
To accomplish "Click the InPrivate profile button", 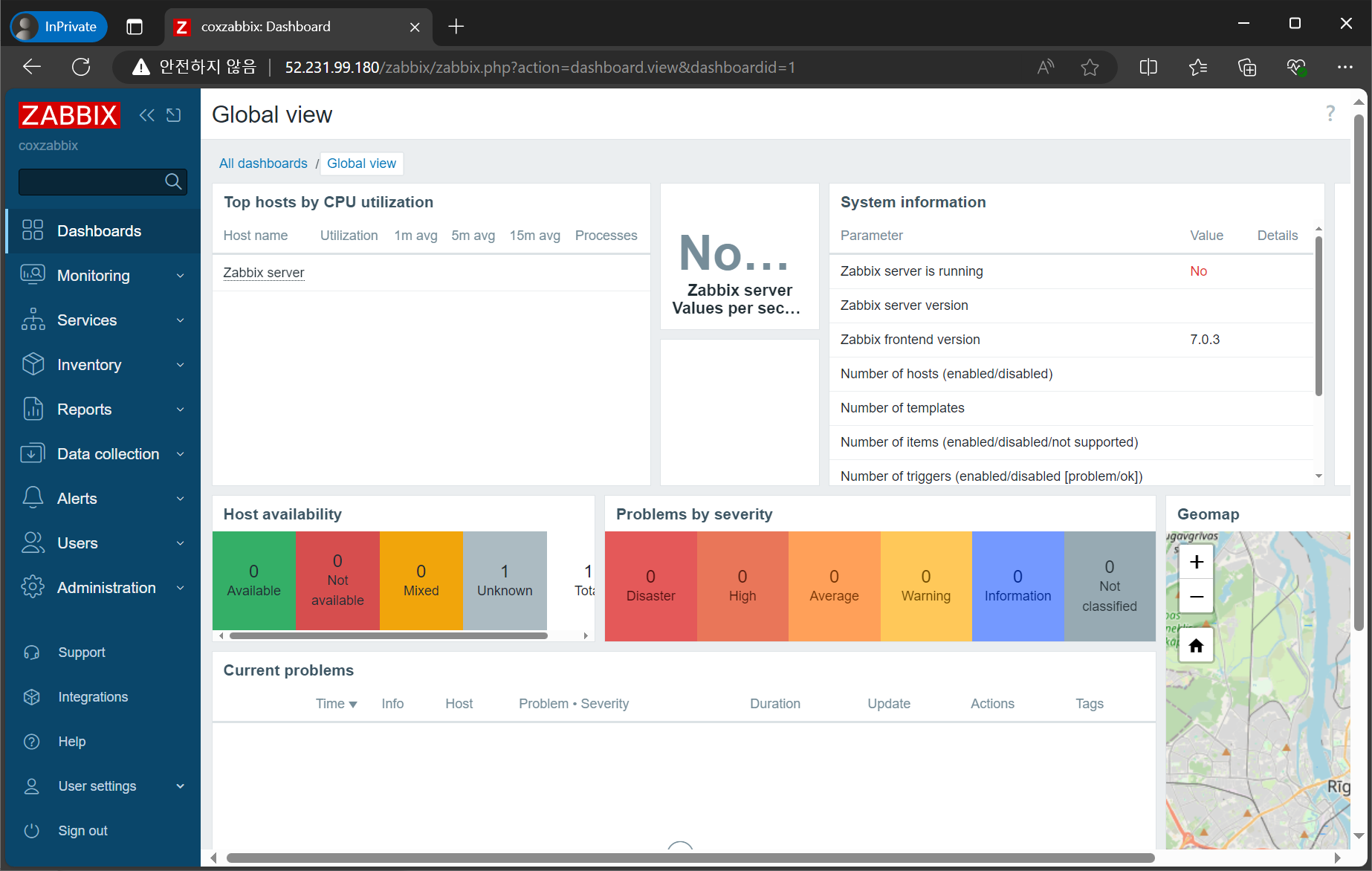I will coord(59,27).
